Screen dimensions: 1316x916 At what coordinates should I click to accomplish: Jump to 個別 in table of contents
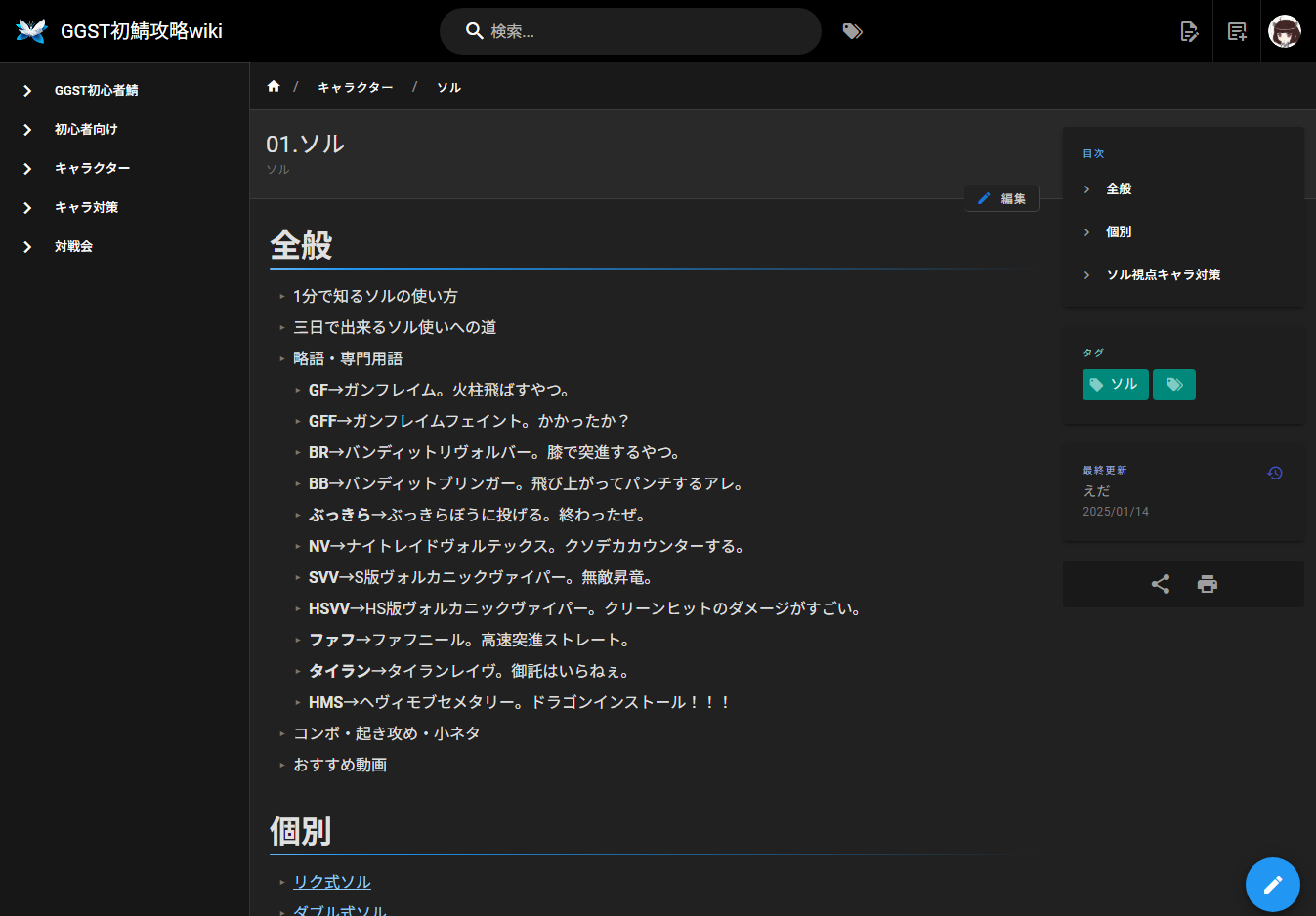[1119, 231]
